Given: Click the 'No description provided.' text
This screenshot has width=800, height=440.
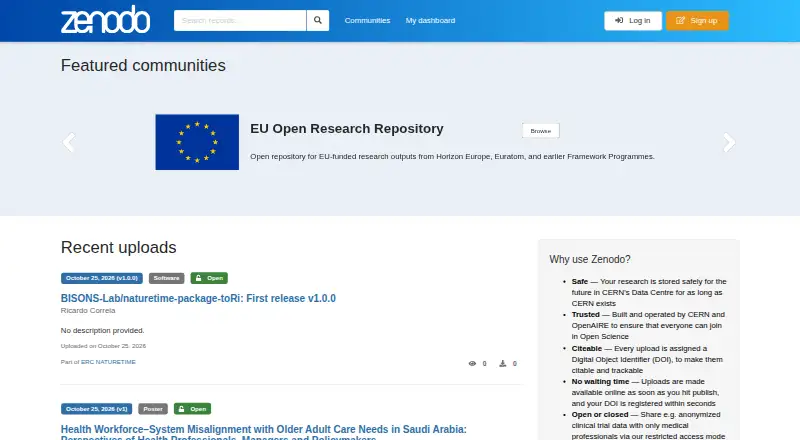Looking at the screenshot, I should pos(103,330).
